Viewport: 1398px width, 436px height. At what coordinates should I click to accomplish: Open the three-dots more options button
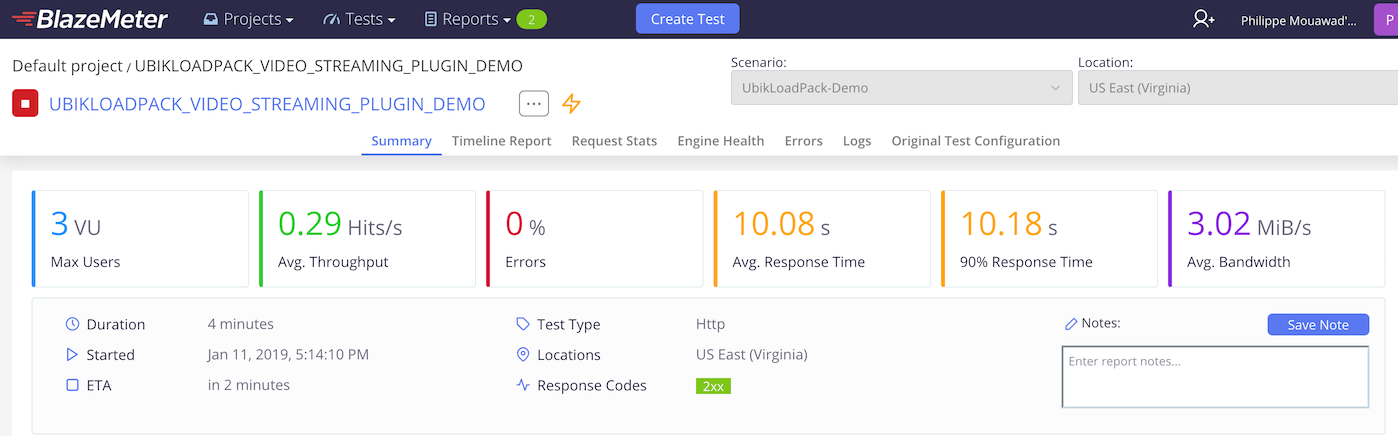tap(534, 103)
